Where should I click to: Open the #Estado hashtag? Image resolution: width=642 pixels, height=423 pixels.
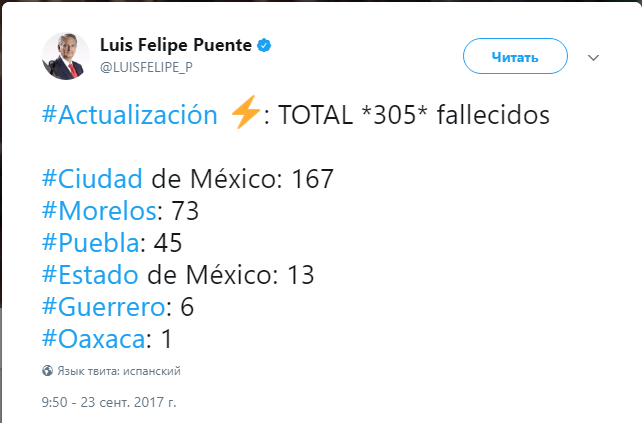coord(94,275)
